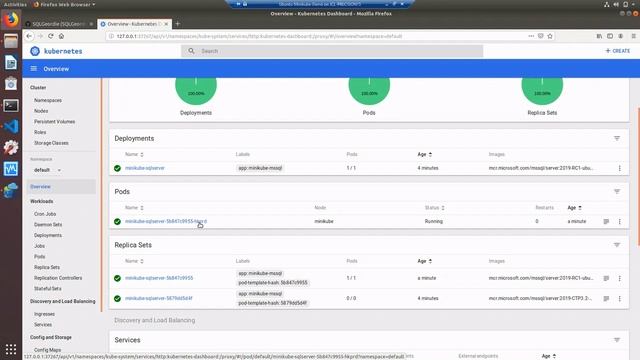
Task: Open replica set minikube-sqlserver-5879dd5d4f link
Action: point(158,298)
